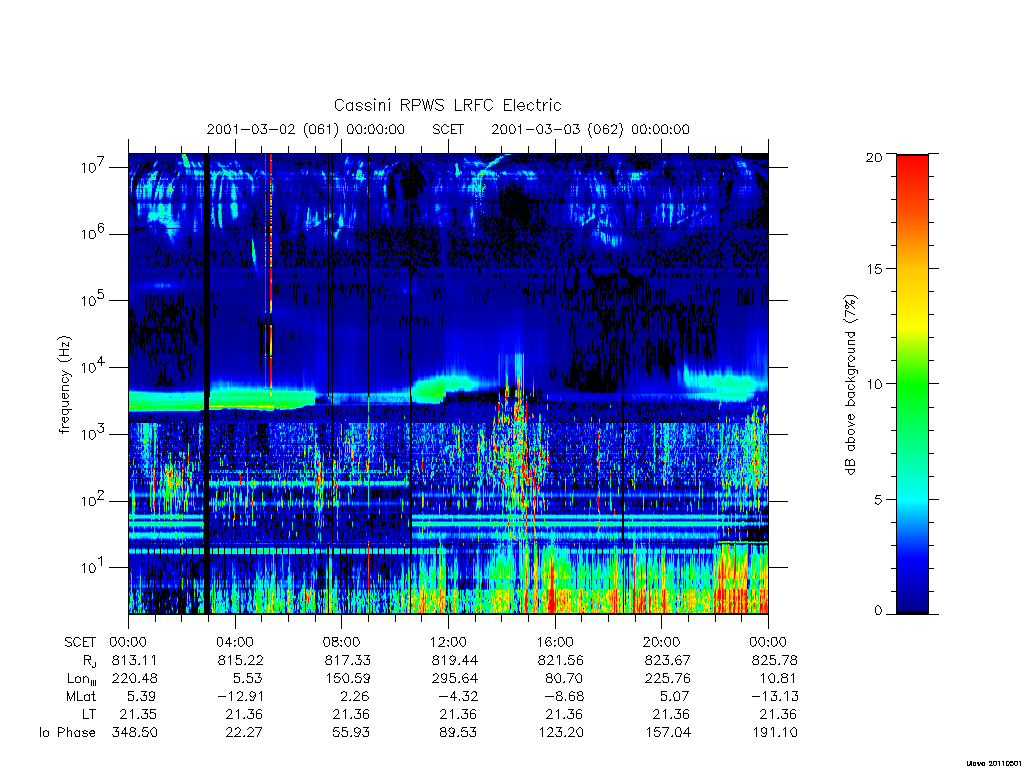The image size is (1024, 768).
Task: Click colorbar value '20'
Action: [x=873, y=157]
